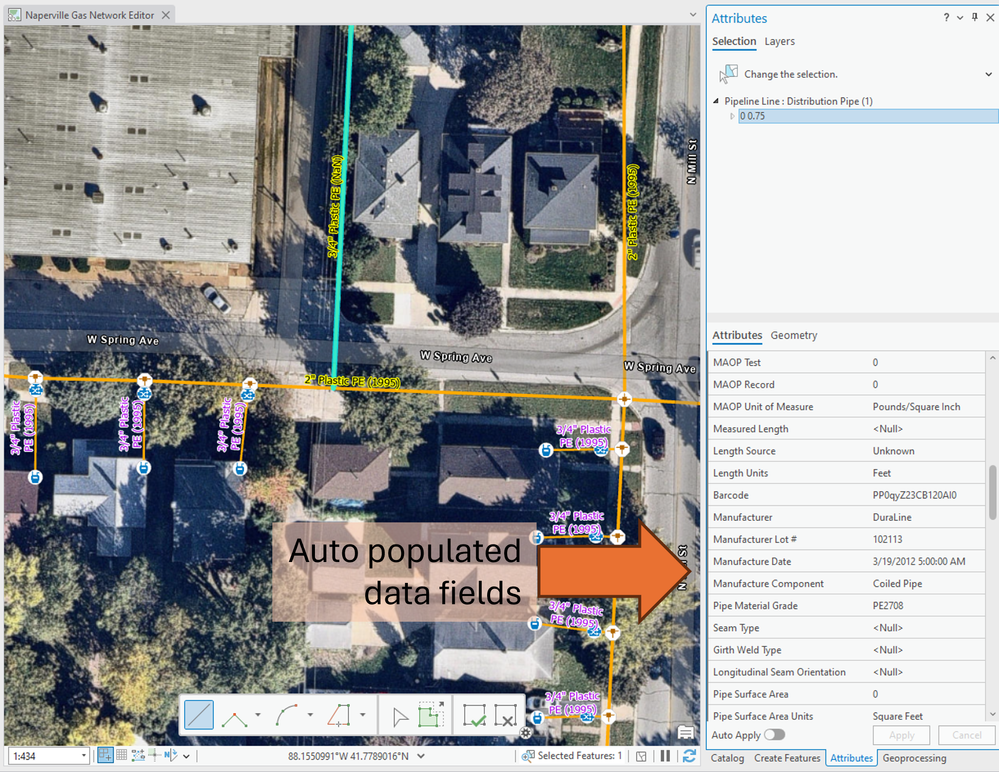This screenshot has width=999, height=772.
Task: Expand arc segment tool options arrow
Action: (310, 715)
